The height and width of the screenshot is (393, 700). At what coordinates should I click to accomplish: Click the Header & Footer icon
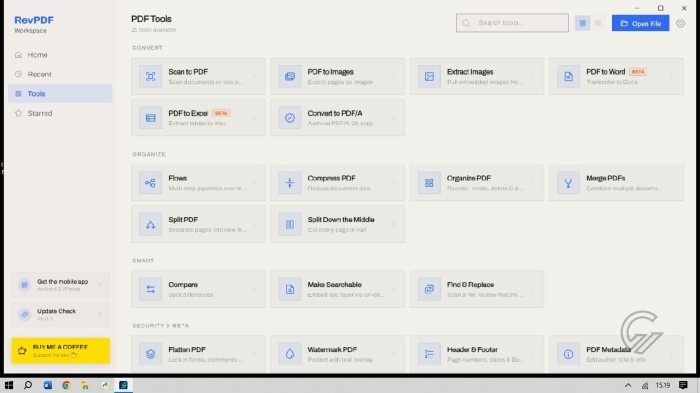click(429, 354)
